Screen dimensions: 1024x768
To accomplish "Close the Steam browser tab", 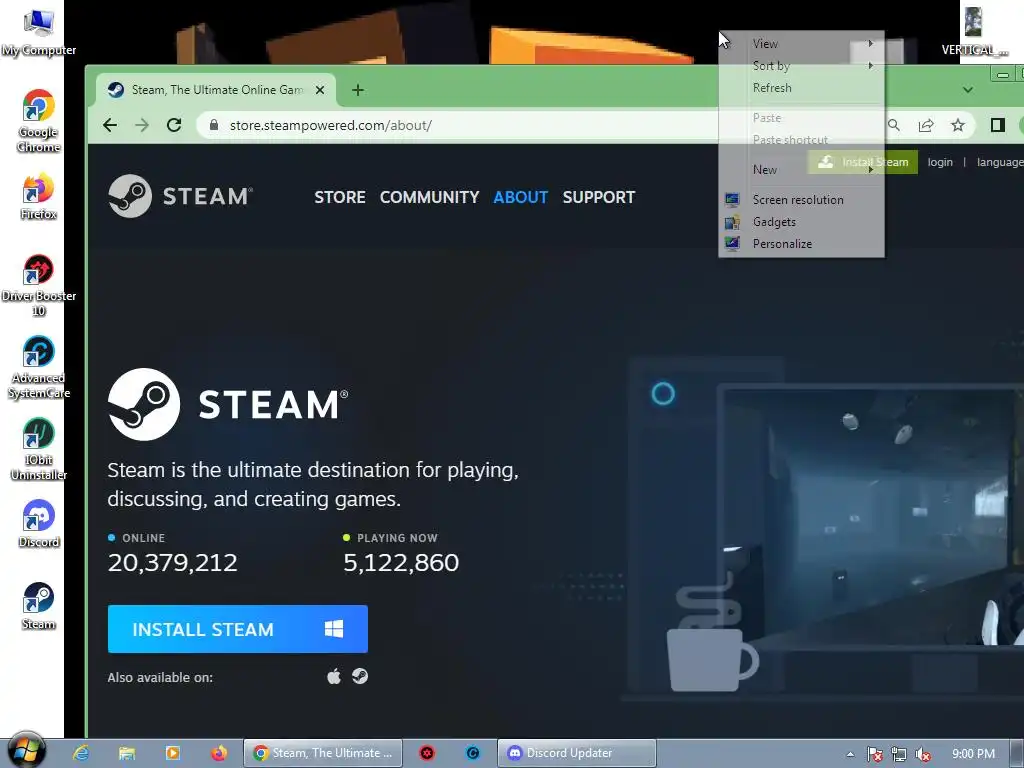I will [x=320, y=90].
